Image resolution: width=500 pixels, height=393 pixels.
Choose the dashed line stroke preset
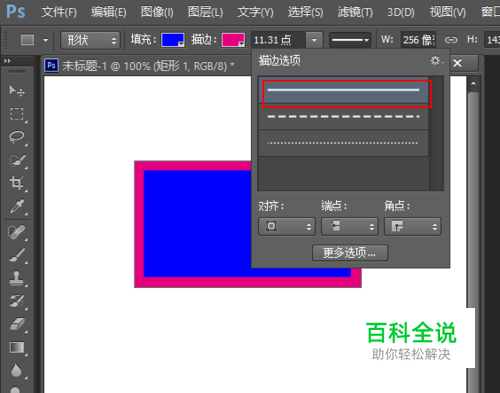coord(343,117)
